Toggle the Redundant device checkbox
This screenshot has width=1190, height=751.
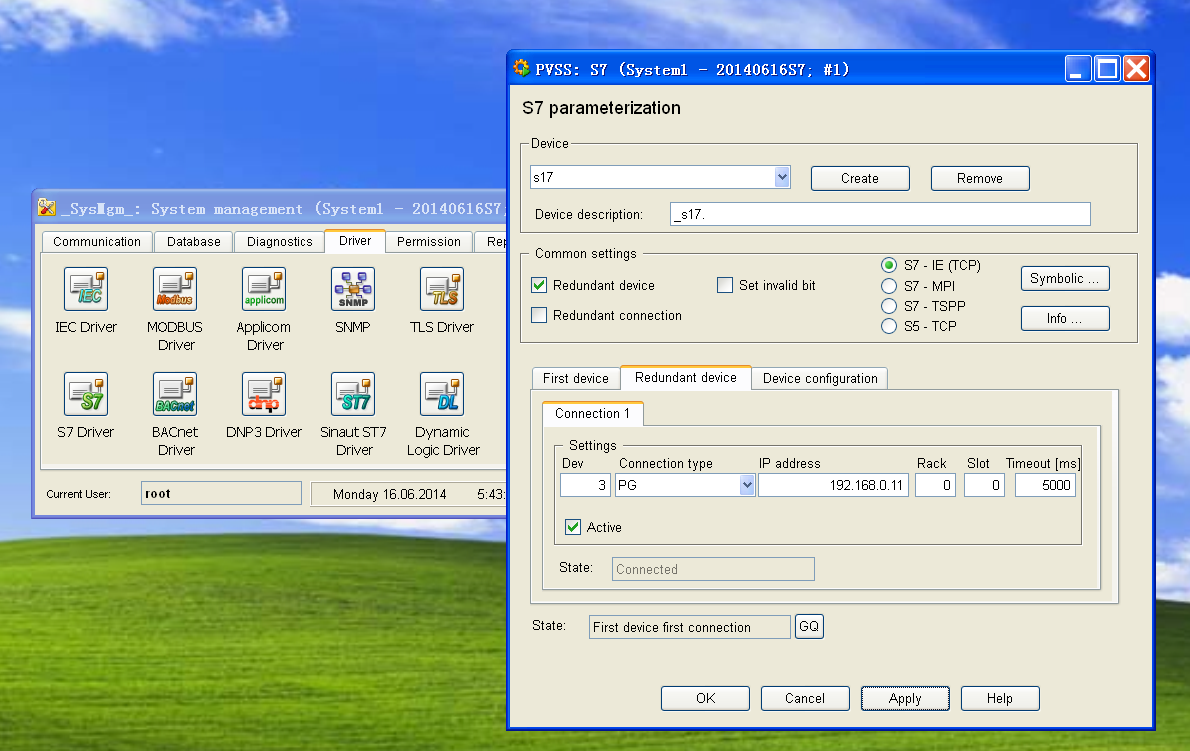539,285
